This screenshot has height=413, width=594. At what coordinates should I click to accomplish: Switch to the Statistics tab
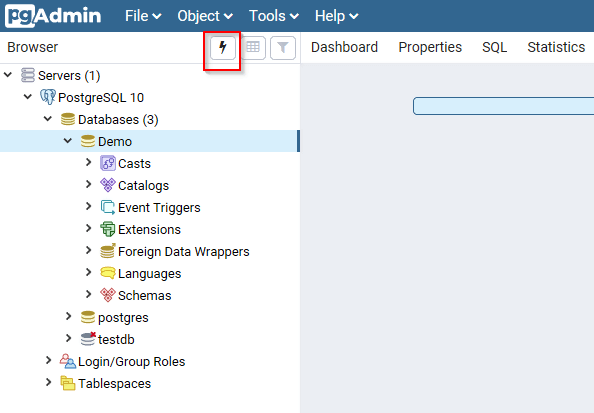[x=556, y=47]
